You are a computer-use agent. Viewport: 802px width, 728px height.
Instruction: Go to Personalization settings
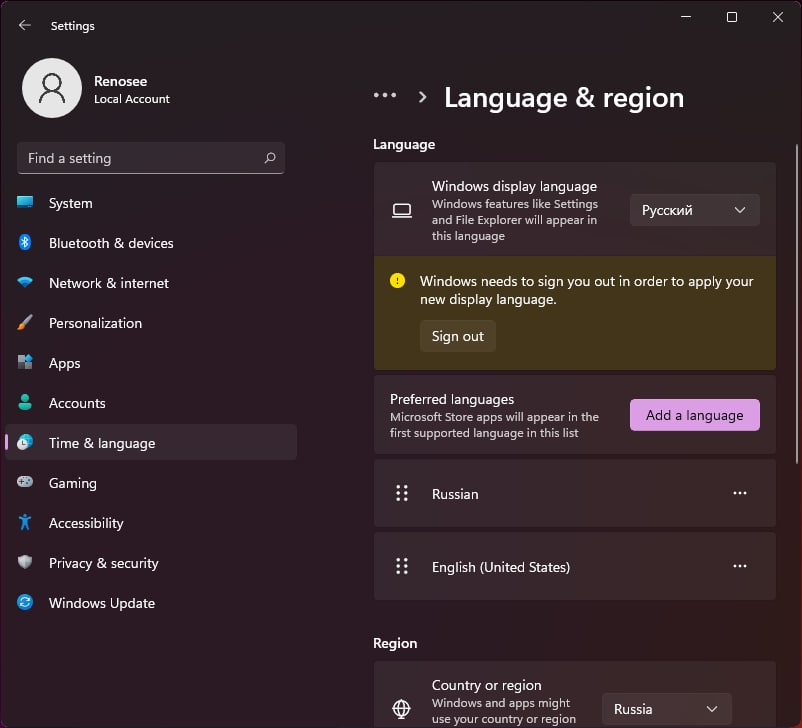click(151, 323)
